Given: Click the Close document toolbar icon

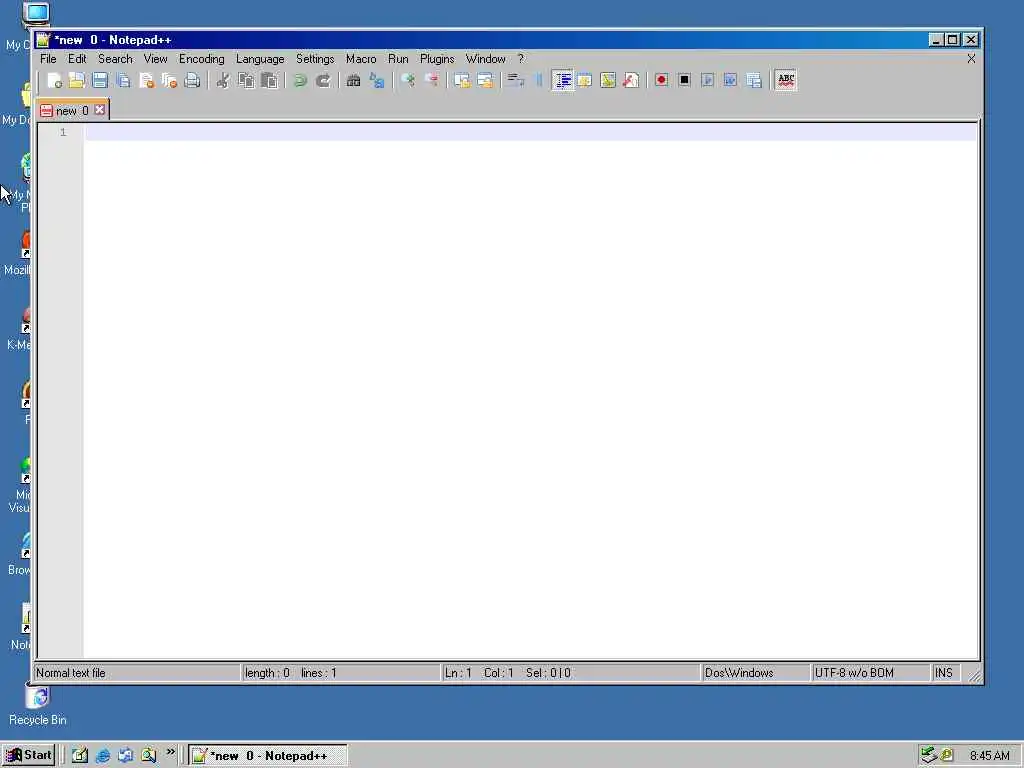Looking at the screenshot, I should pyautogui.click(x=146, y=80).
